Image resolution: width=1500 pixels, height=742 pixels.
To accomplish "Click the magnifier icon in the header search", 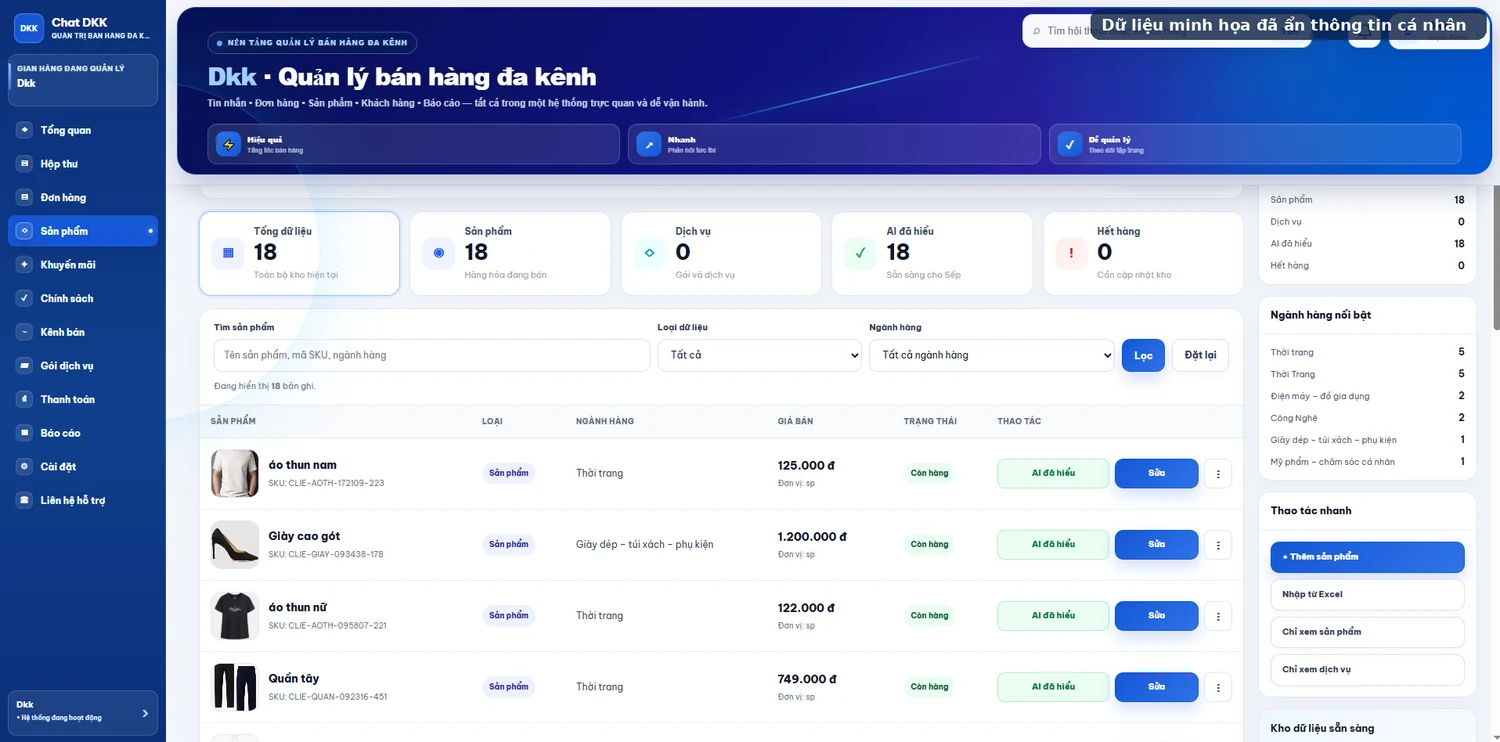I will click(1037, 31).
